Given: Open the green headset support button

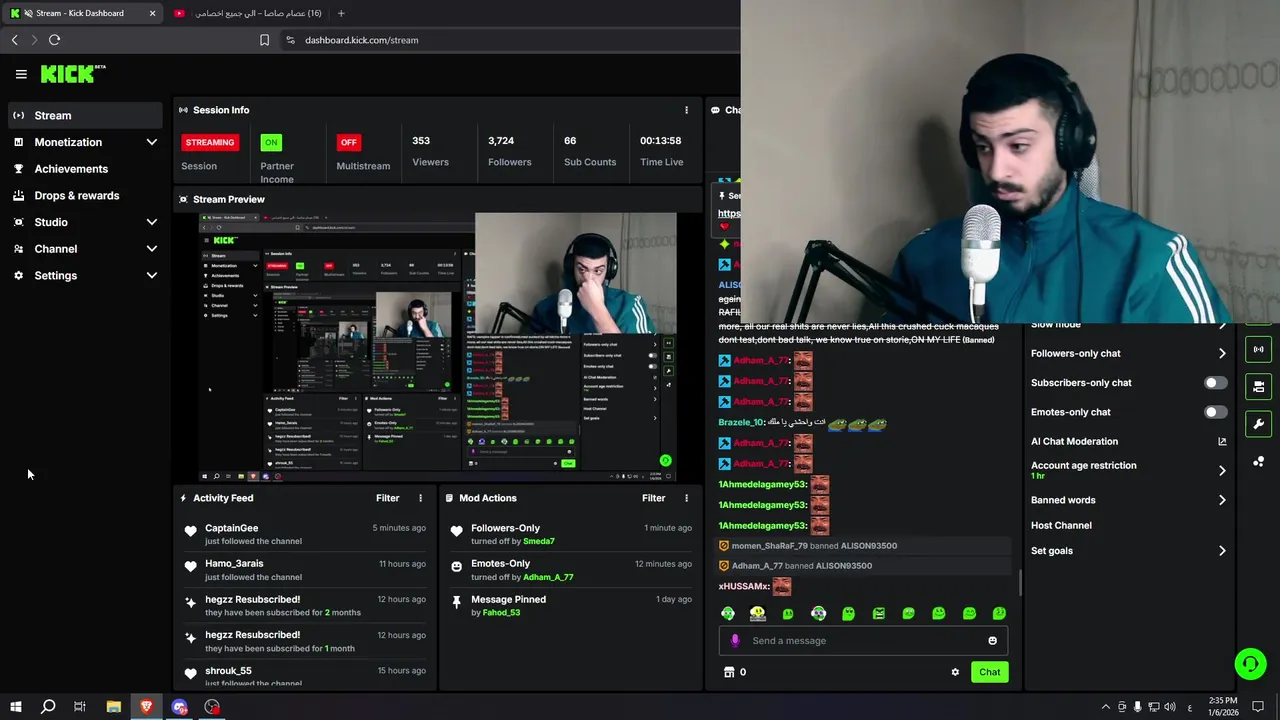Looking at the screenshot, I should (x=1250, y=663).
